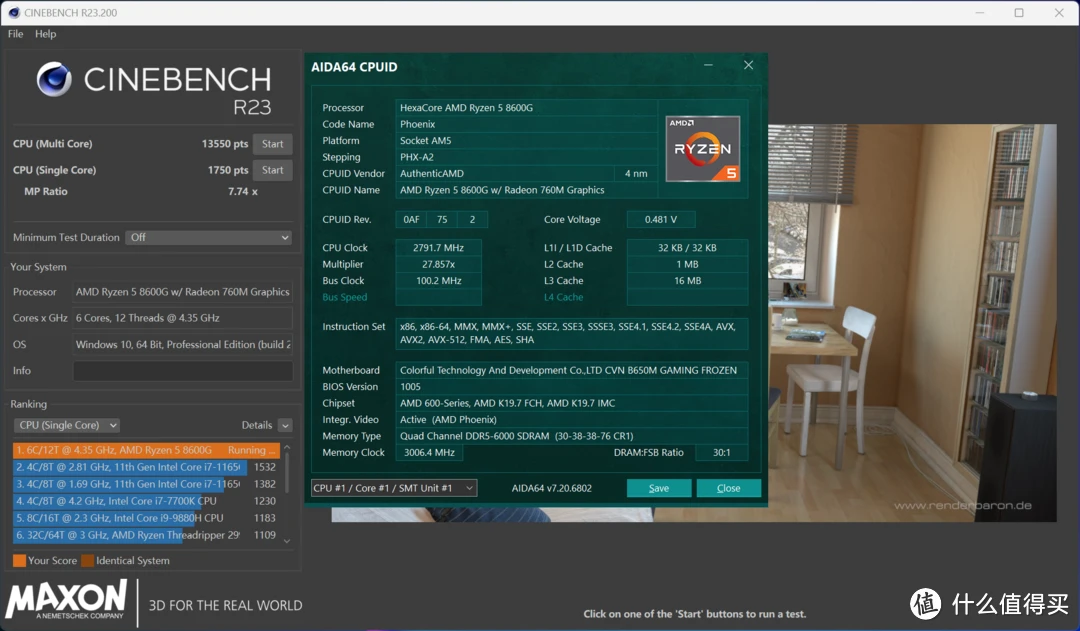Viewport: 1080px width, 631px height.
Task: Click the rendered room preview image
Action: pos(912,322)
